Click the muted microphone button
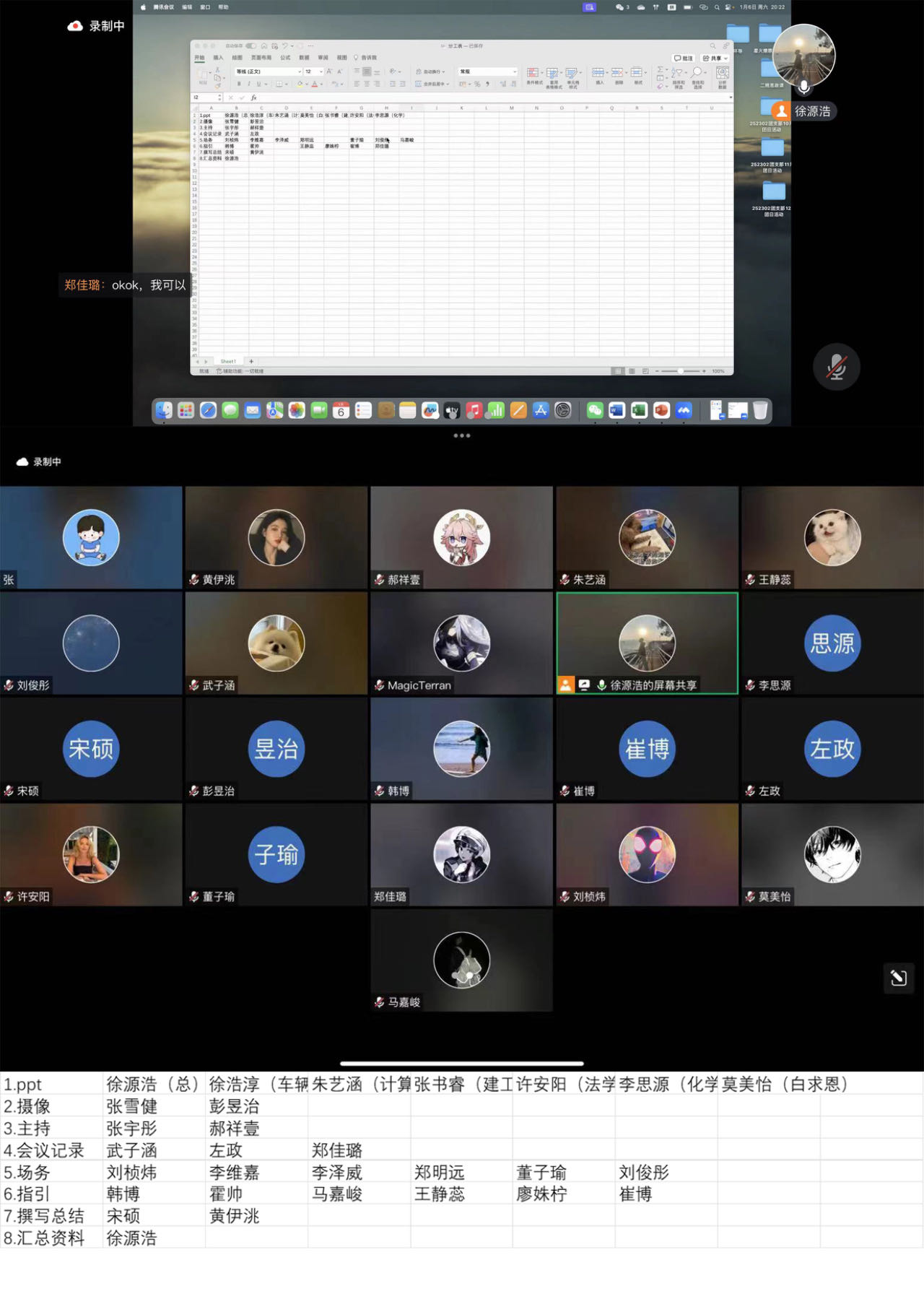Image resolution: width=924 pixels, height=1307 pixels. click(836, 367)
